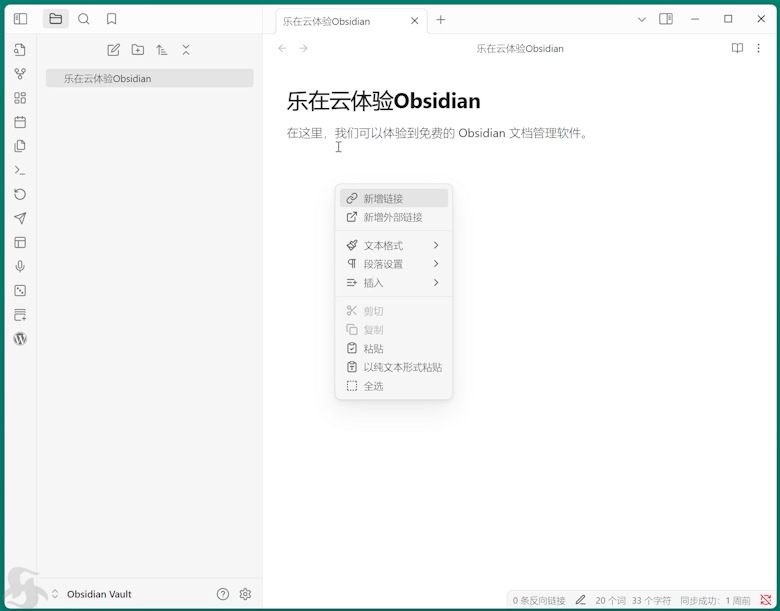Click the templates copy-pages icon
Screen dimensions: 780x611
click(x=20, y=146)
